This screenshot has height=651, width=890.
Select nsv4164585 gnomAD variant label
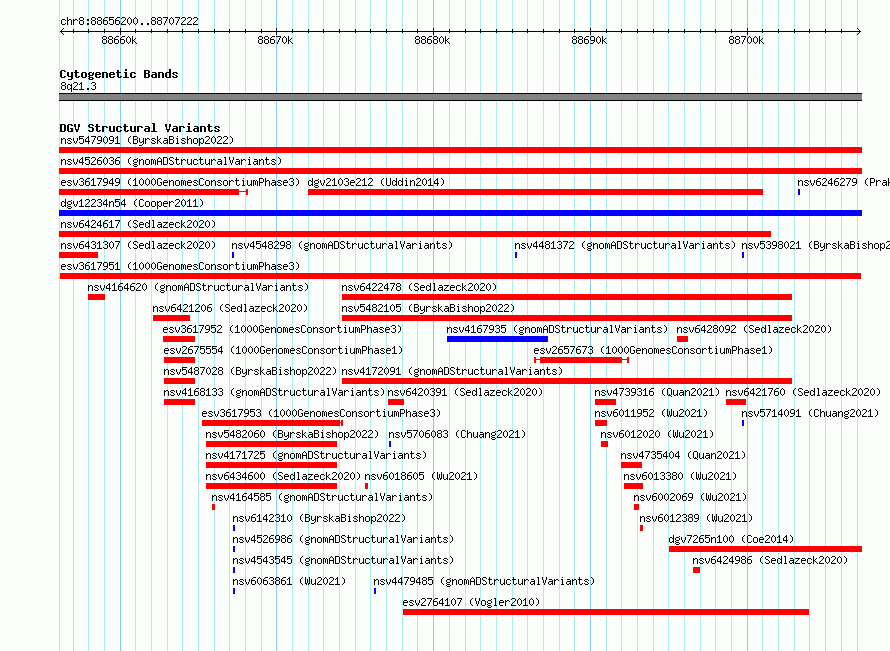tap(322, 497)
